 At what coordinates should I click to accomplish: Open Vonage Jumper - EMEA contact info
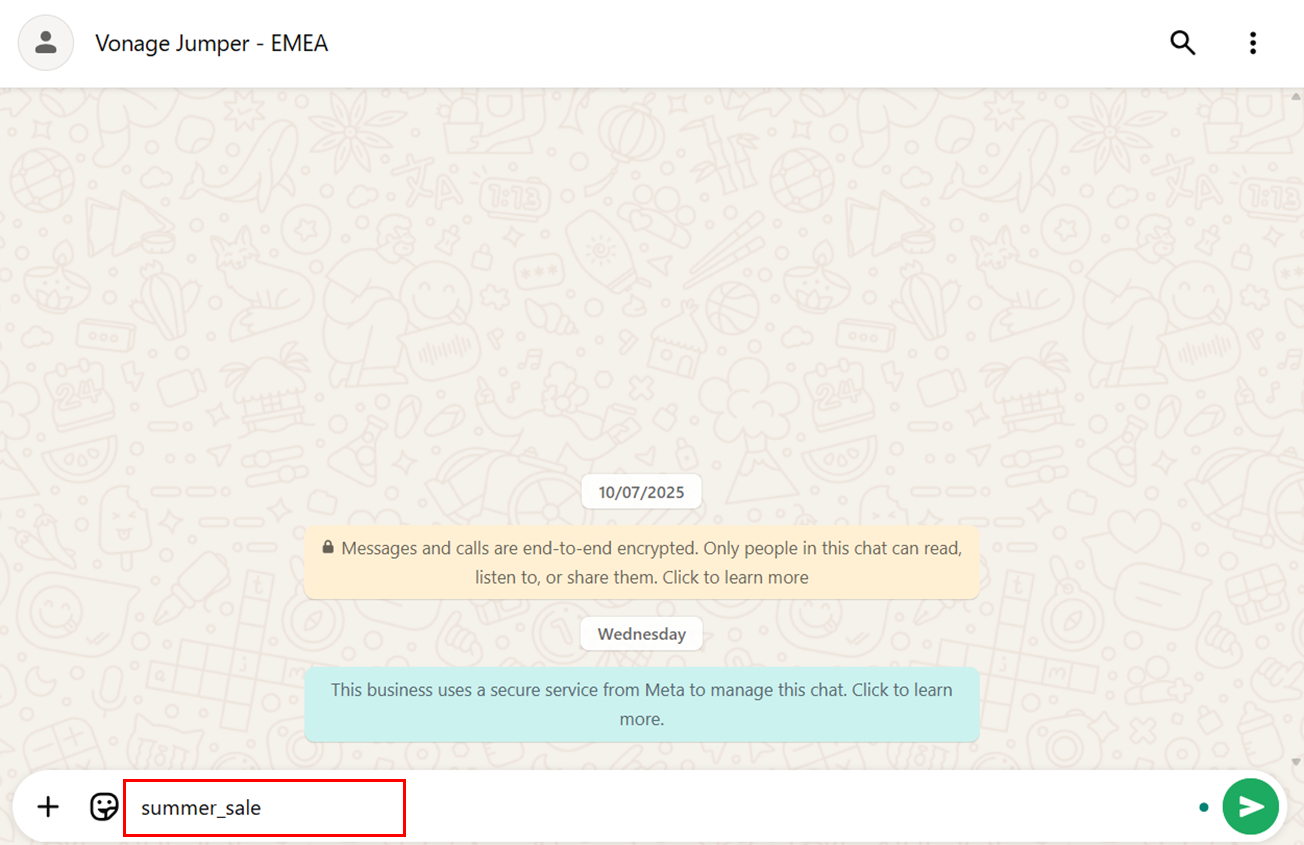tap(211, 43)
